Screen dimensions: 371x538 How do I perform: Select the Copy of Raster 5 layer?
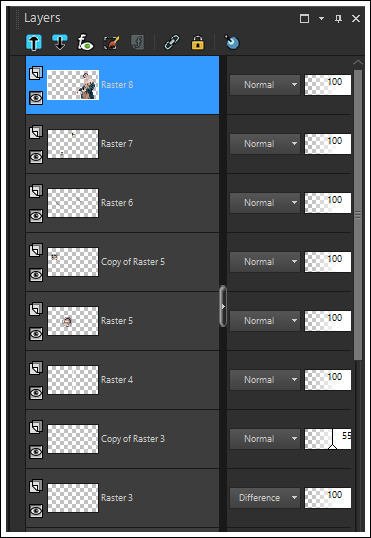[123, 262]
